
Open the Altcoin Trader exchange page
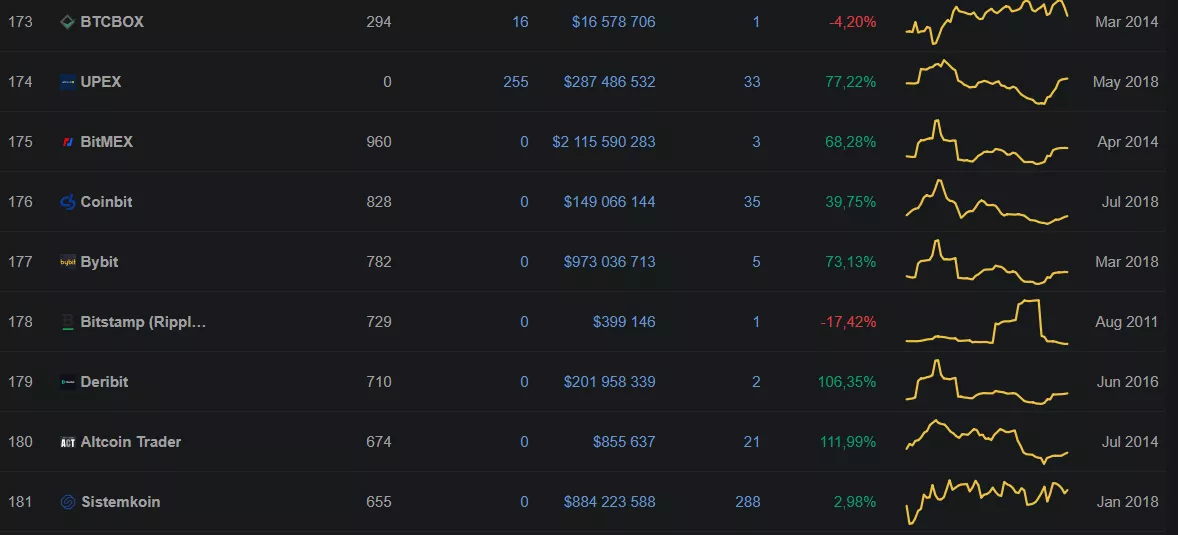[x=131, y=442]
